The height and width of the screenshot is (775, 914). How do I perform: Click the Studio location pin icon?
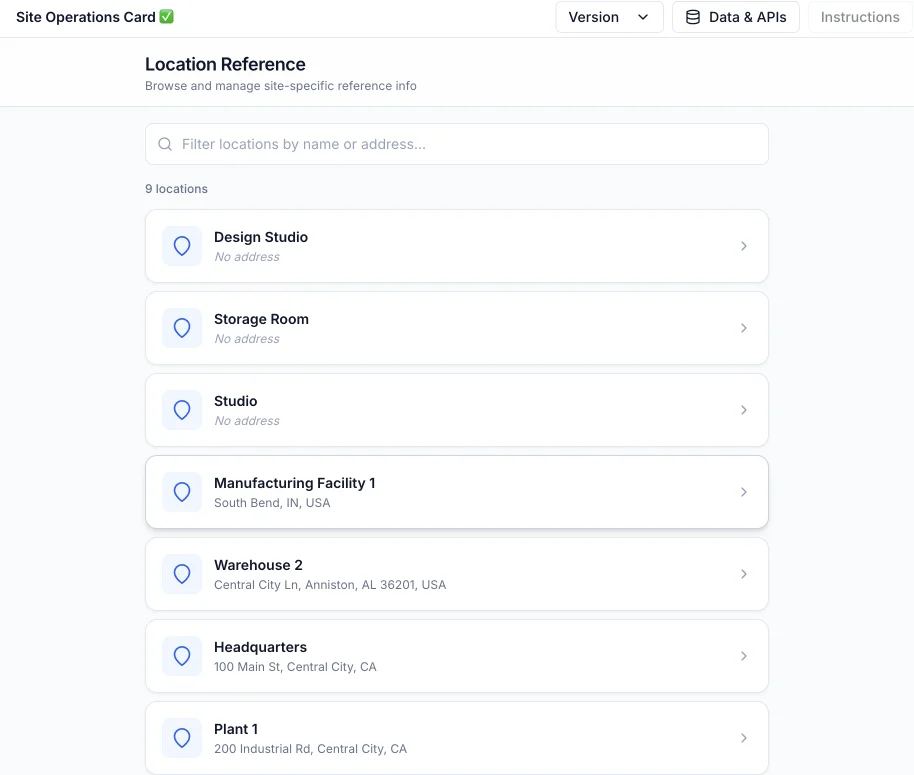coord(182,410)
